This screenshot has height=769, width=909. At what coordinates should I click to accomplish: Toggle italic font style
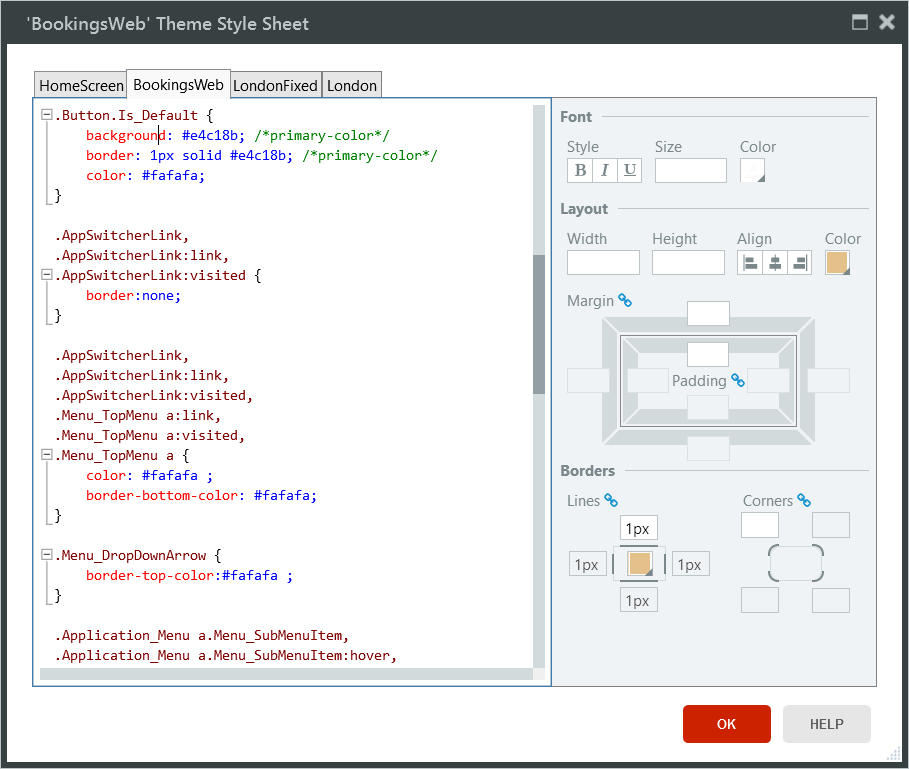pyautogui.click(x=604, y=170)
